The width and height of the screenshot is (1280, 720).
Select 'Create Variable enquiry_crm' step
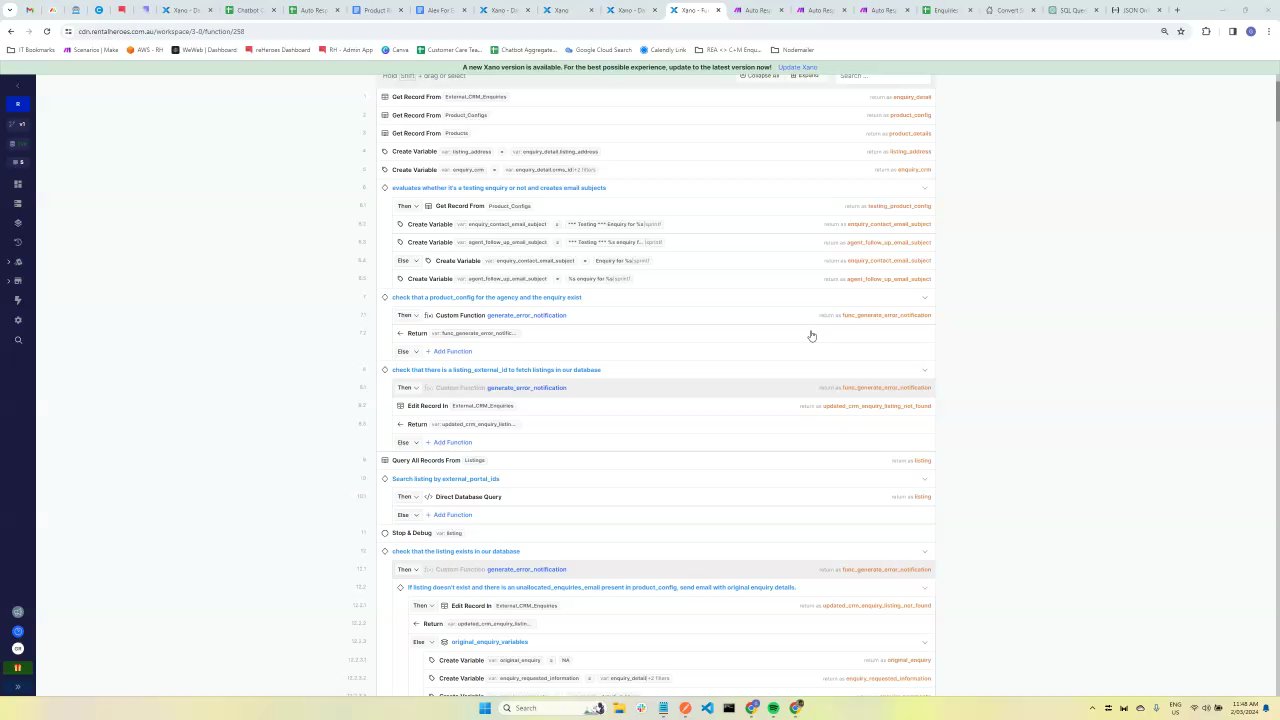(x=656, y=170)
